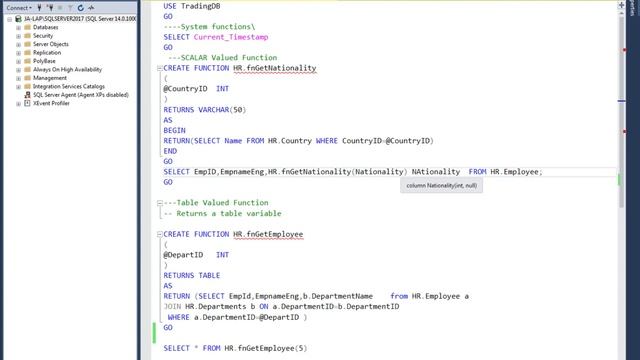Click the Always On High Availability folder icon
Viewport: 640px width, 360px height.
click(27, 69)
